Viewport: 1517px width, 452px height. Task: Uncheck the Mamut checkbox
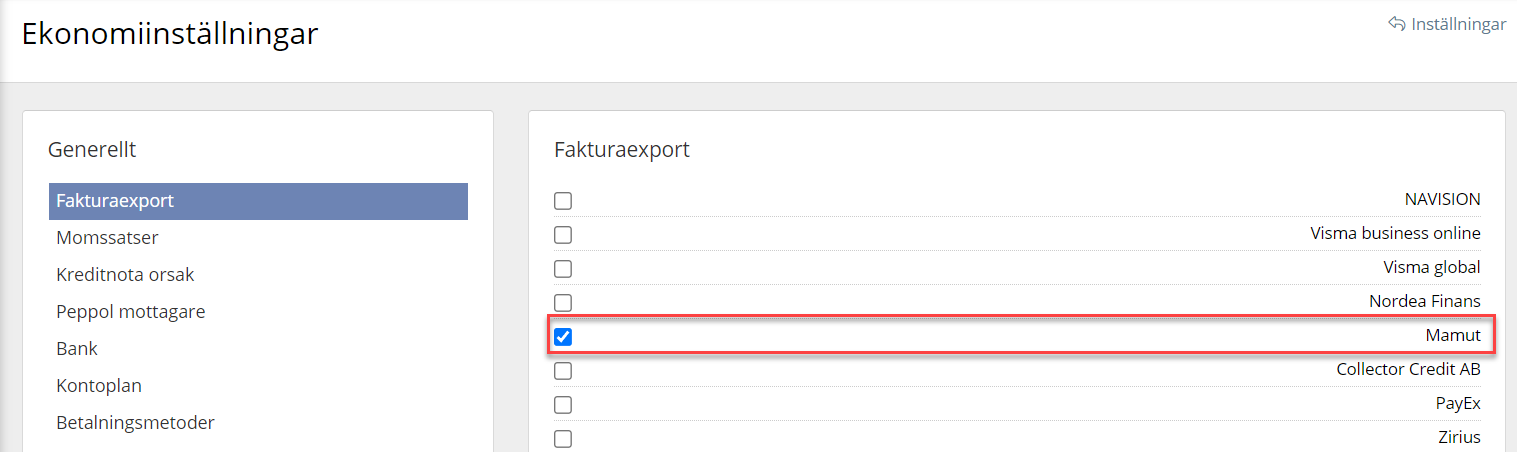pos(563,337)
